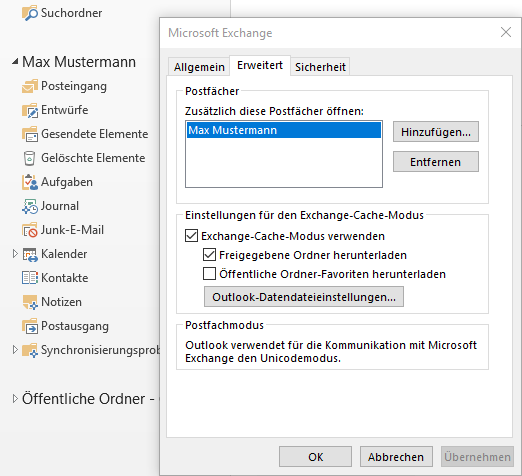Switch to the Allgemein tab

coord(199,67)
